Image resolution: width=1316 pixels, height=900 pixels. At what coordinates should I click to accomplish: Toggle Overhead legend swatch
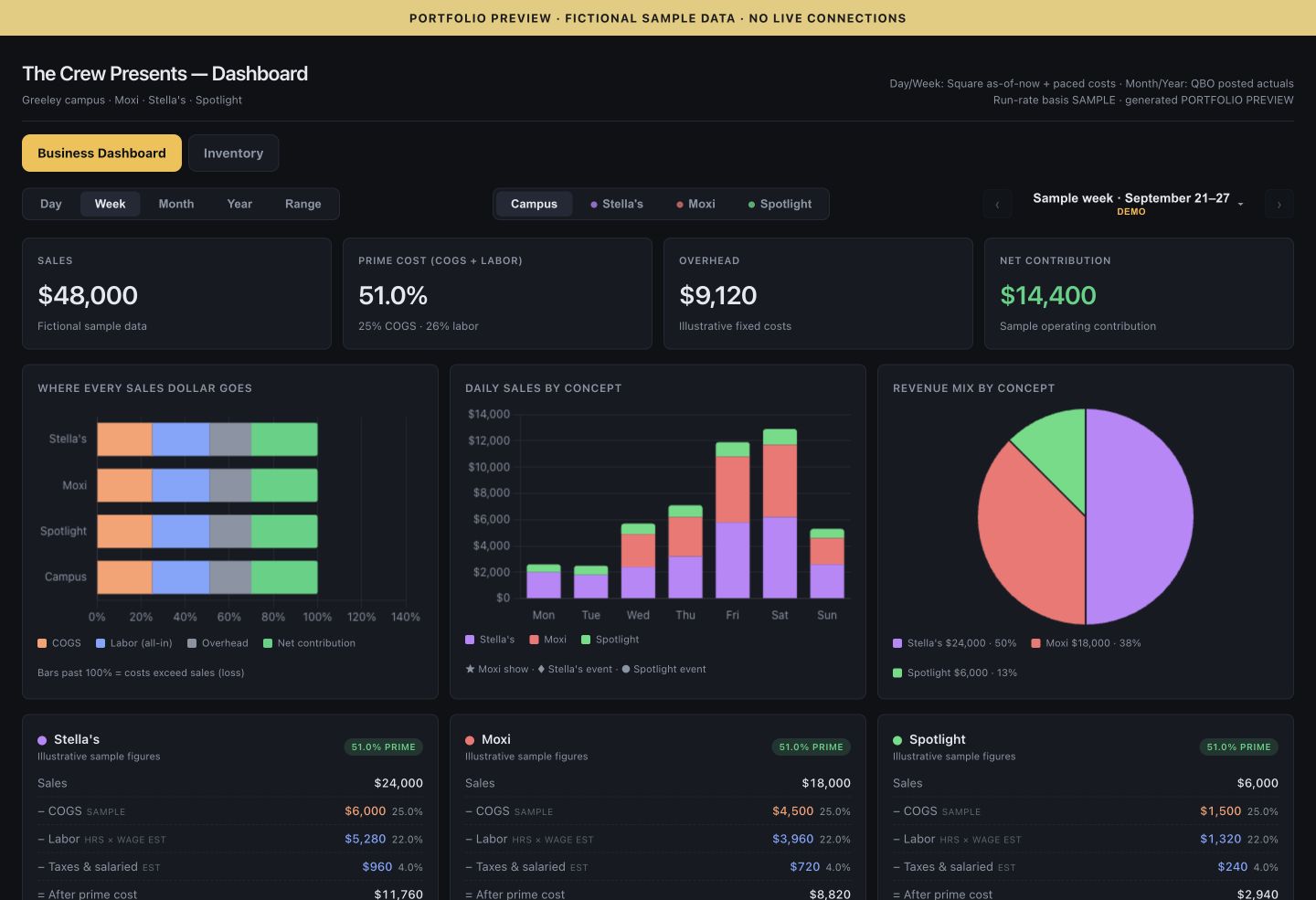[192, 643]
